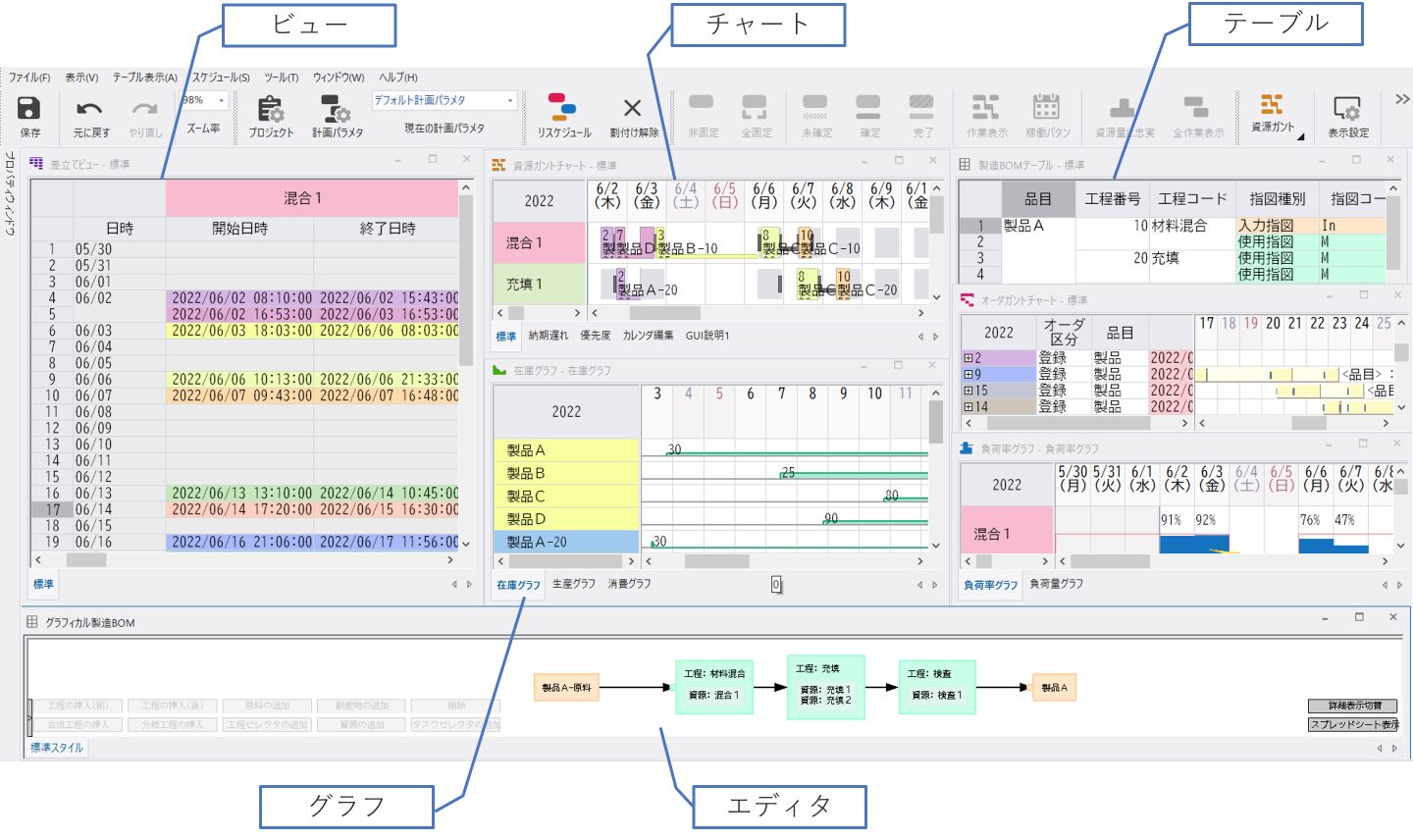Open the プロジェクト settings icon

pyautogui.click(x=270, y=108)
